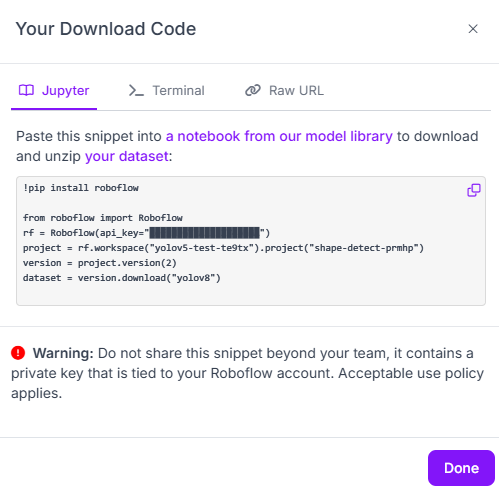Follow the your dataset link
Viewport: 499px width, 492px height.
[127, 156]
